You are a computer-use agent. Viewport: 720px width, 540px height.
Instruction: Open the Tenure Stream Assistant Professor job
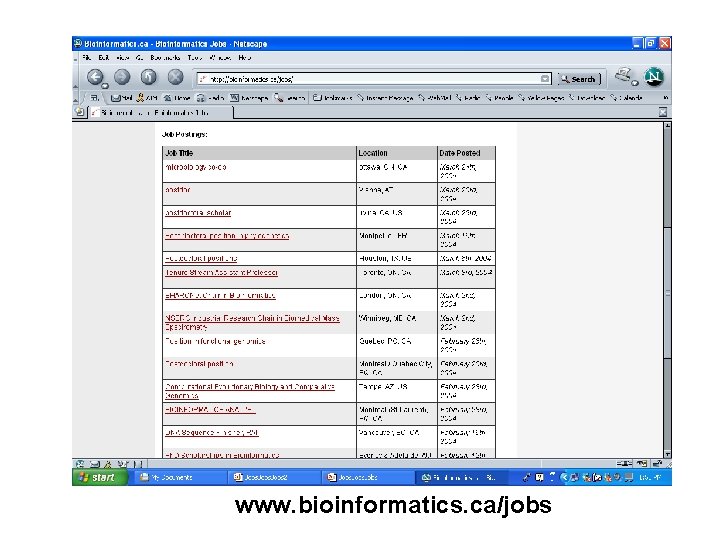[221, 272]
